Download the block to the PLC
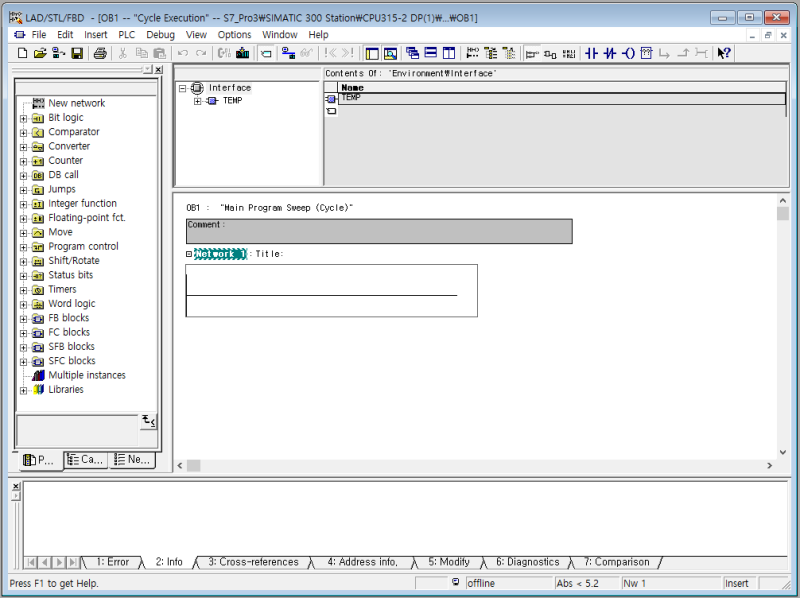Image resolution: width=800 pixels, height=598 pixels. [56, 53]
